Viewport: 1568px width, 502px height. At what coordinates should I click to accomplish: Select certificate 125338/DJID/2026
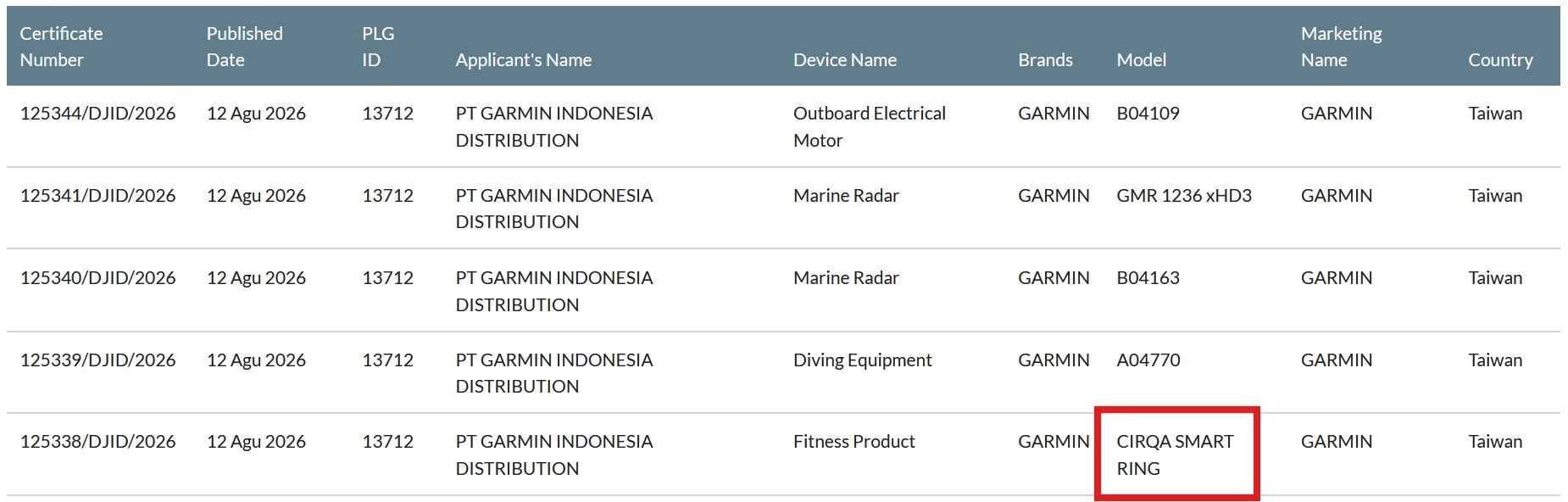97,442
